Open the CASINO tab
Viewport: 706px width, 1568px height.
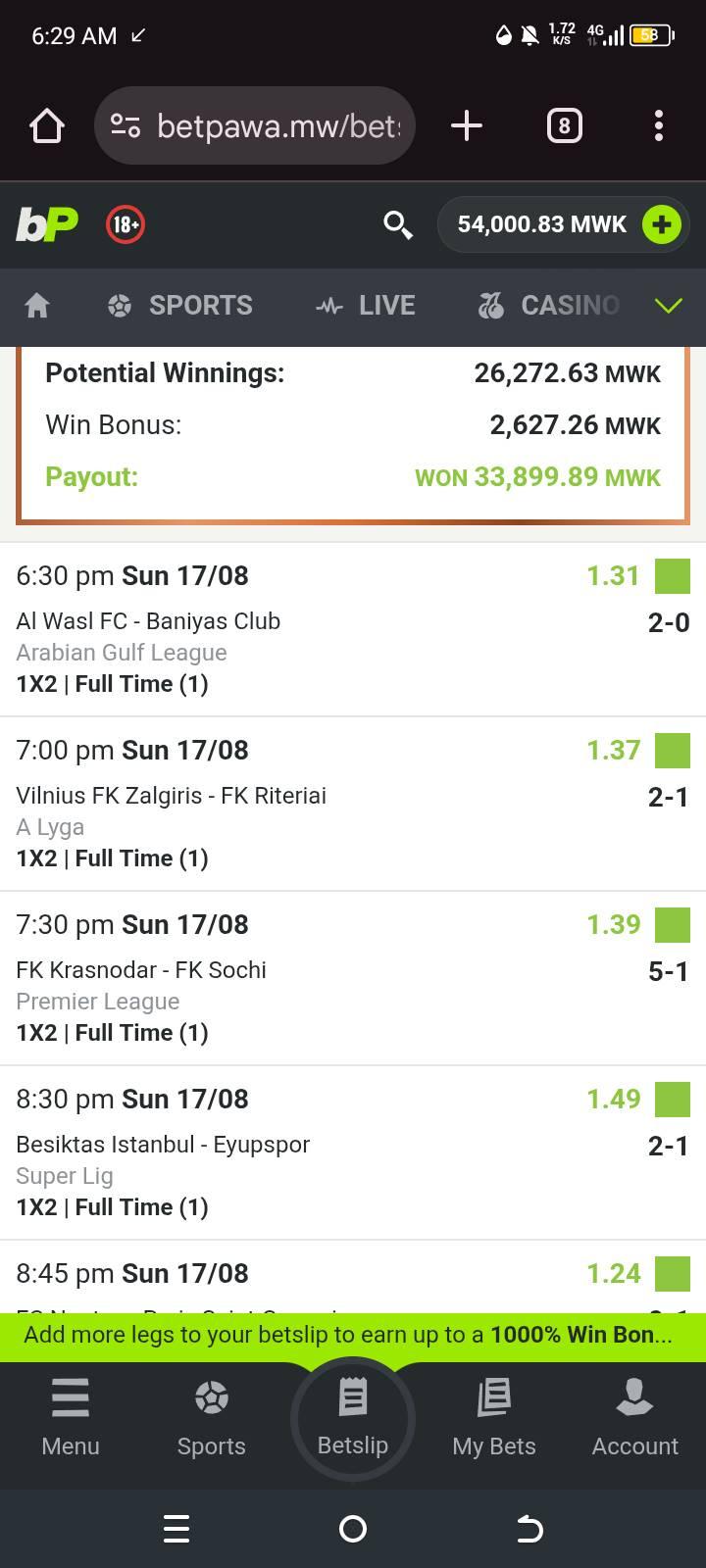click(548, 306)
